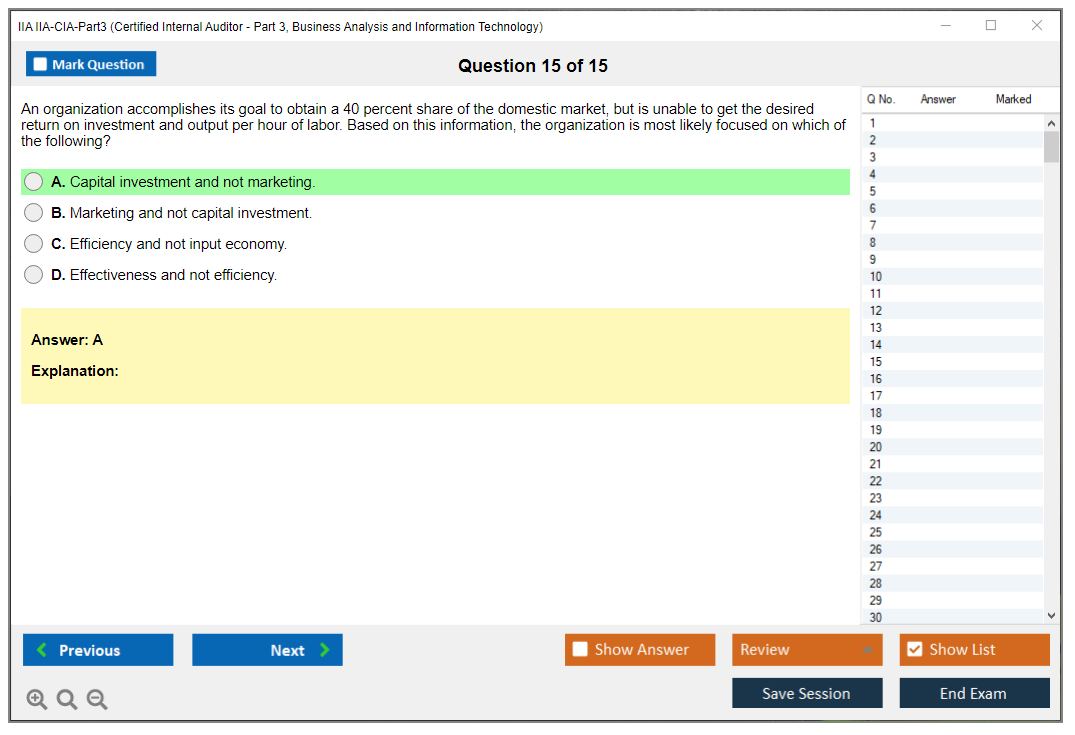
Task: Select answer option A radio button
Action: tap(34, 182)
